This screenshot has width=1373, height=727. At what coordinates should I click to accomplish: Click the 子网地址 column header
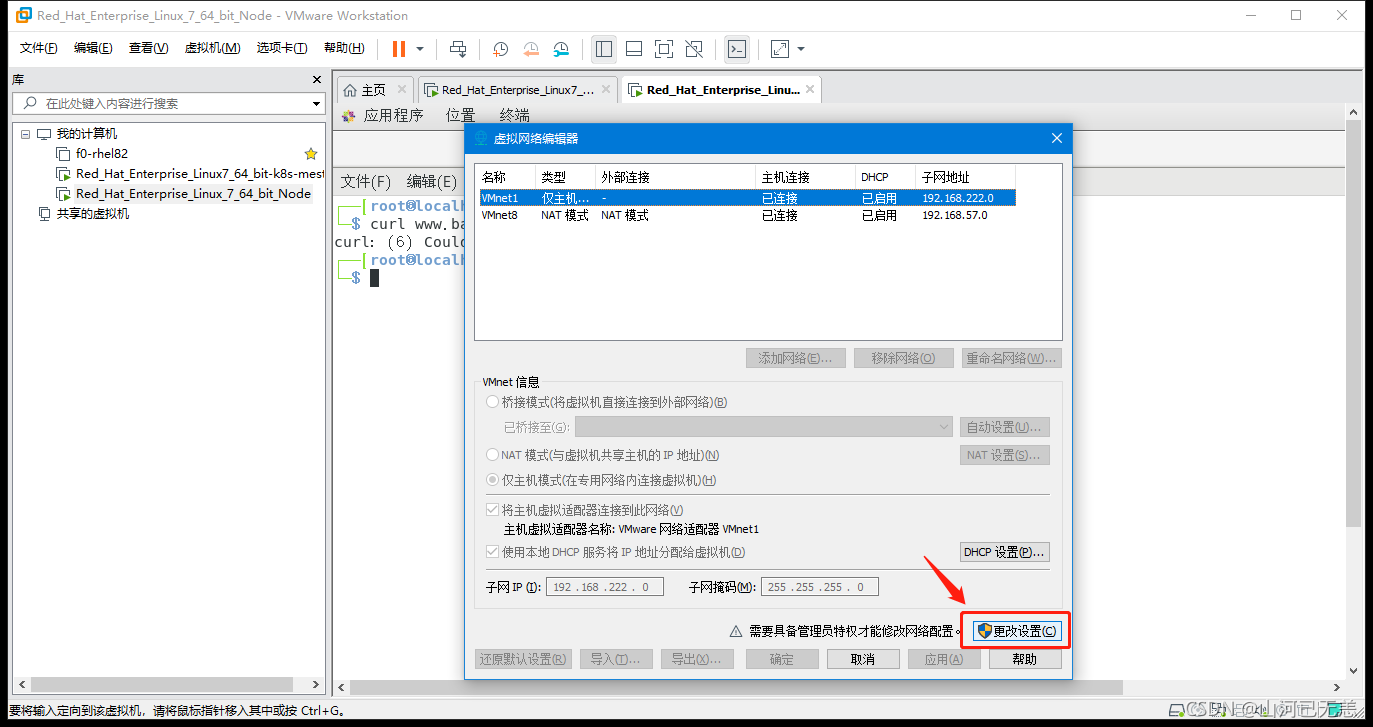946,177
